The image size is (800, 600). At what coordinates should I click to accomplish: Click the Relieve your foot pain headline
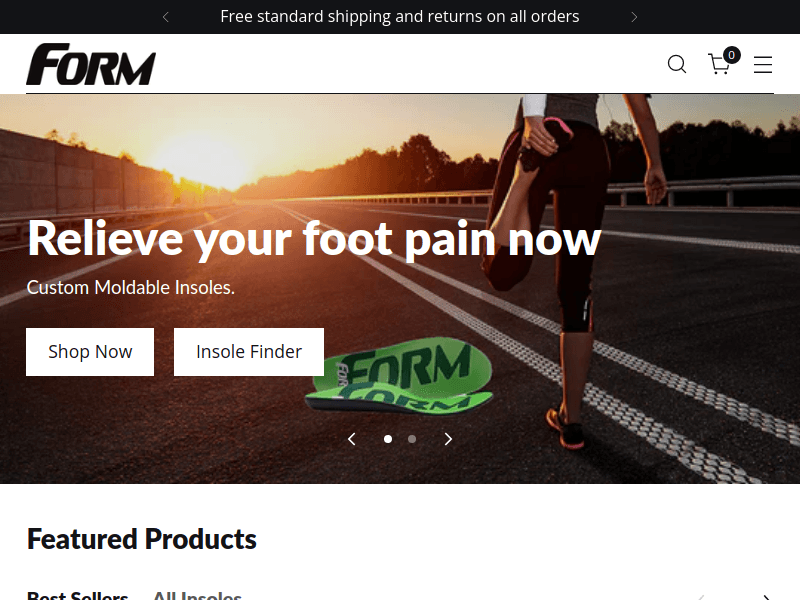point(314,239)
